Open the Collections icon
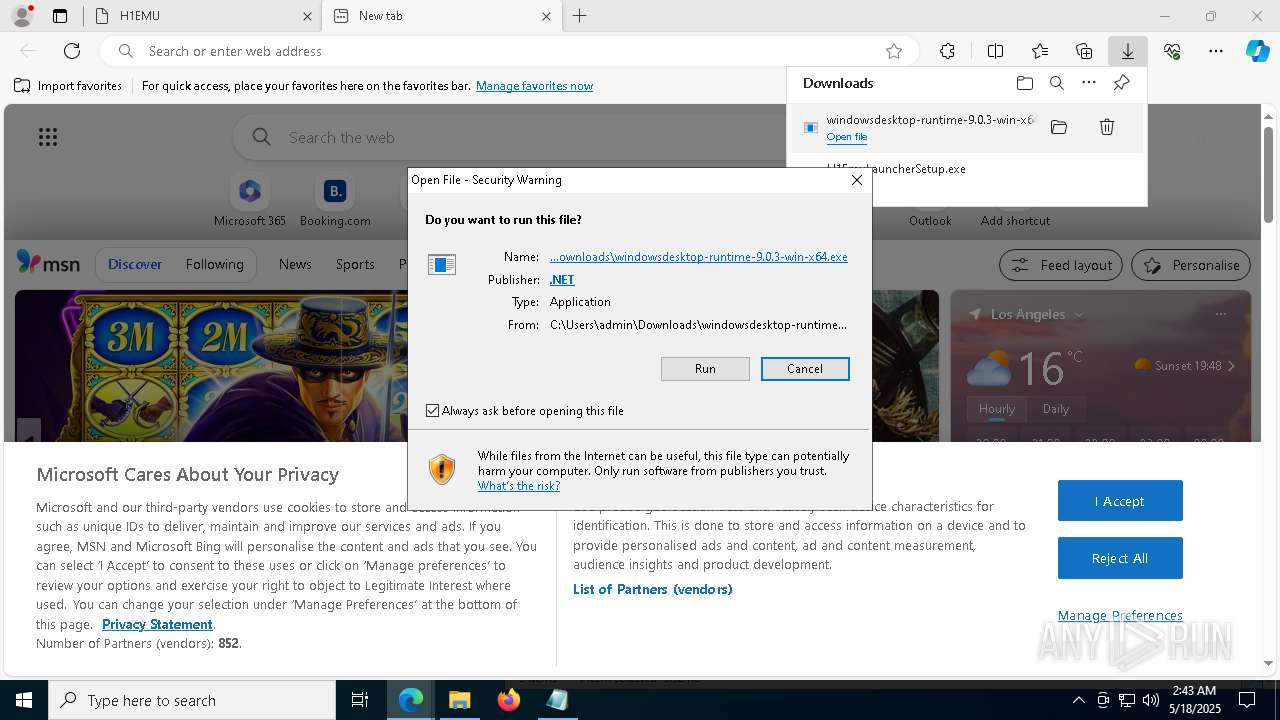Screen dimensions: 1280x720 (x=1084, y=51)
